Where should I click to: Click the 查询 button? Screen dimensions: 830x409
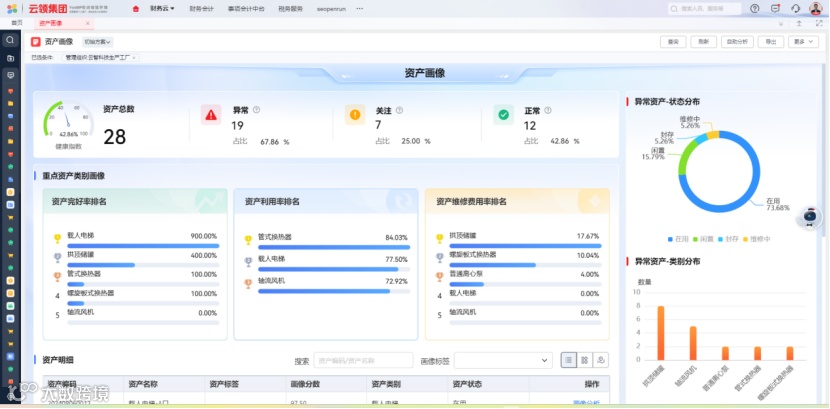[673, 42]
